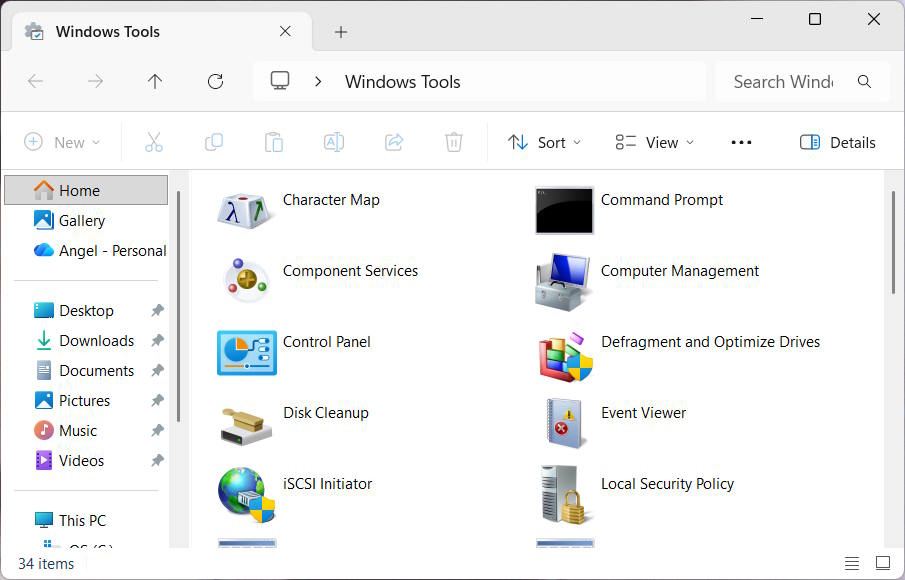905x580 pixels.
Task: Open Event Viewer
Action: click(643, 412)
